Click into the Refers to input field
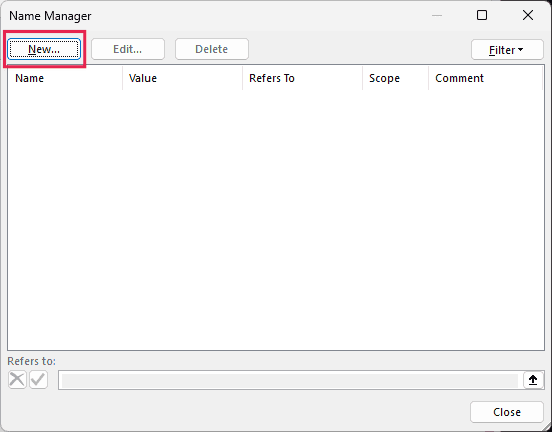 coord(290,380)
